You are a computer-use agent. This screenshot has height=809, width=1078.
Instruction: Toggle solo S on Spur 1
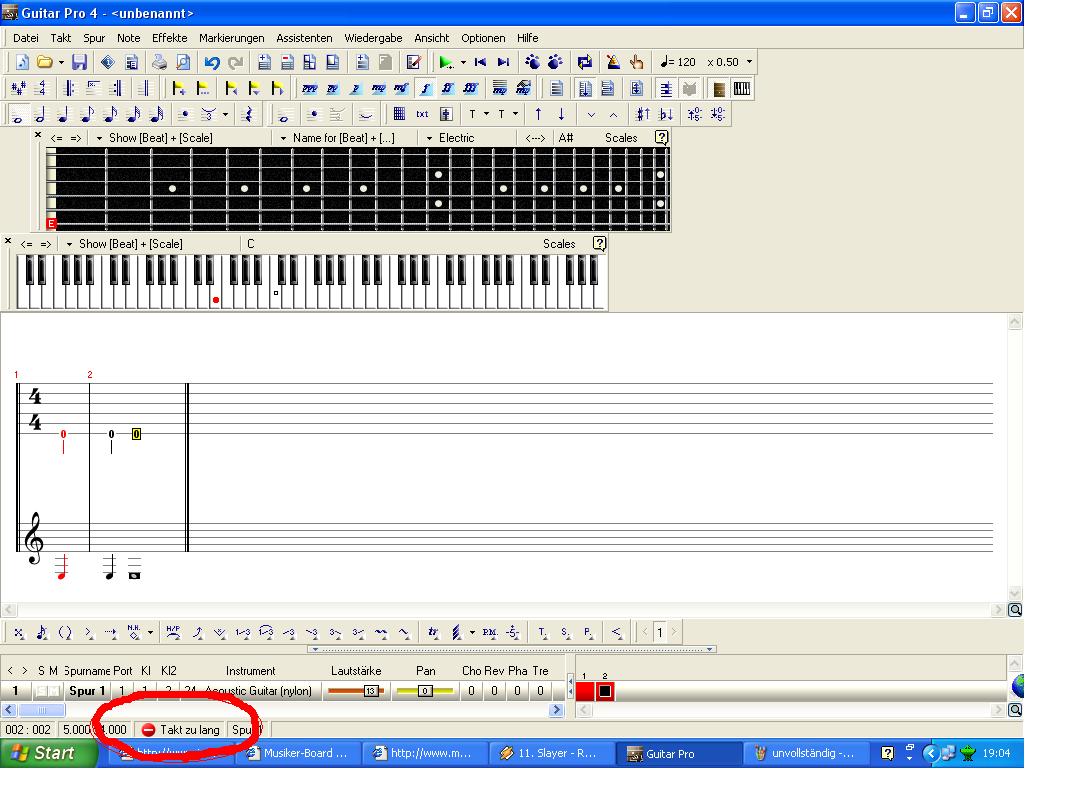click(x=41, y=691)
